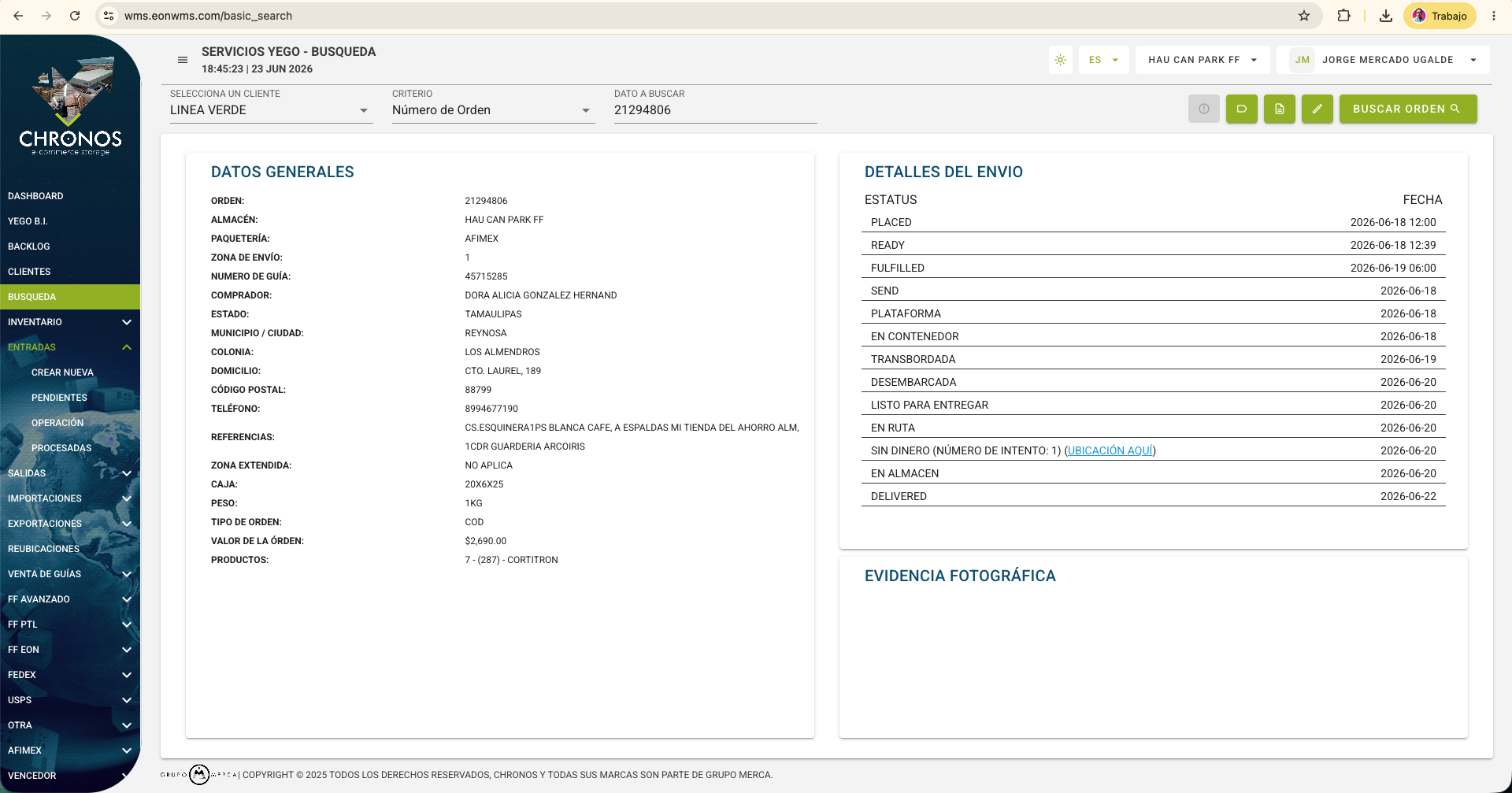Toggle the hamburger sidebar menu icon
This screenshot has width=1512, height=793.
point(183,60)
